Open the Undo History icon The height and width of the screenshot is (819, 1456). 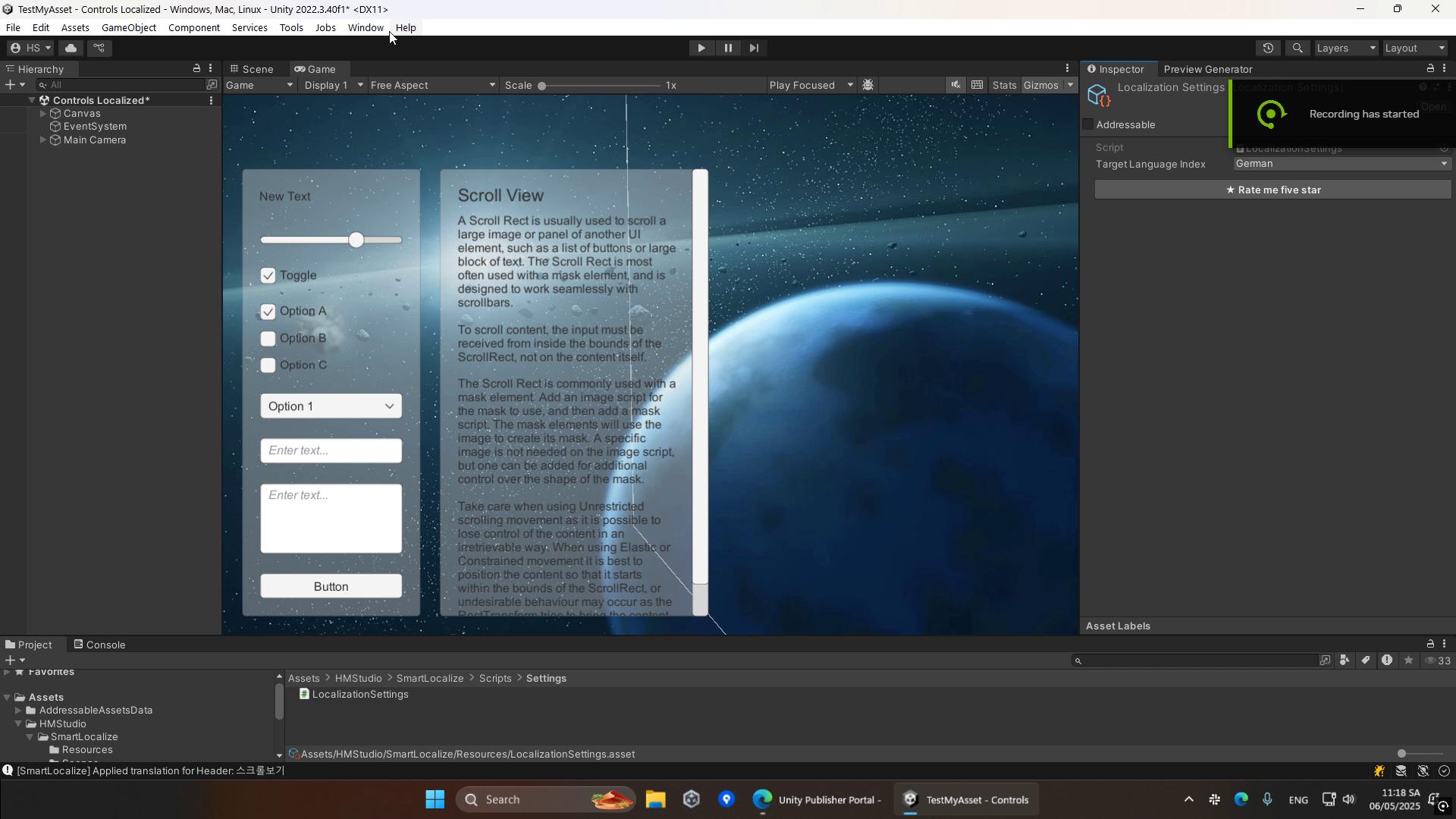(x=1268, y=48)
